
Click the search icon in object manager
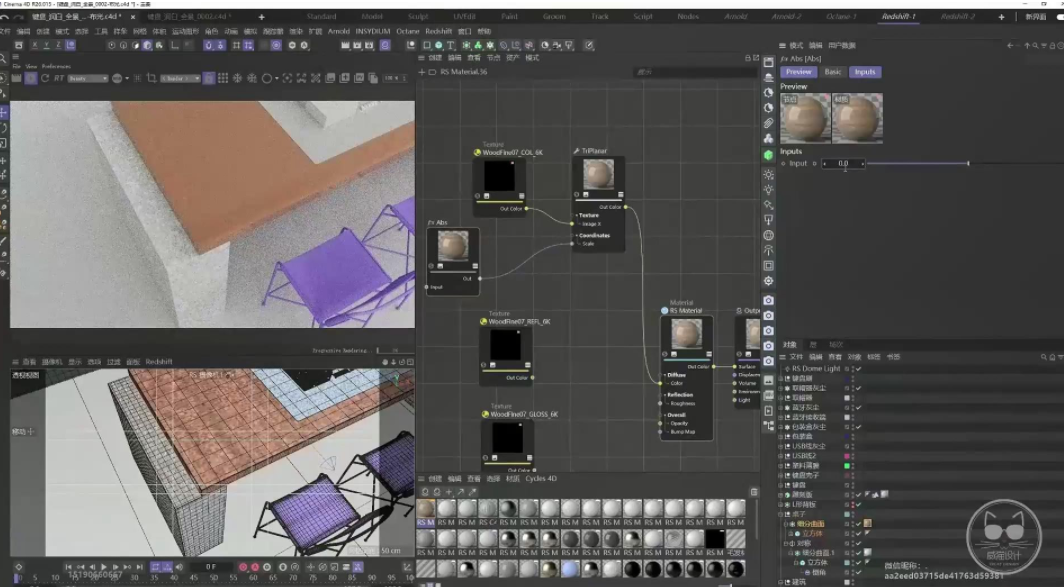pos(1044,357)
